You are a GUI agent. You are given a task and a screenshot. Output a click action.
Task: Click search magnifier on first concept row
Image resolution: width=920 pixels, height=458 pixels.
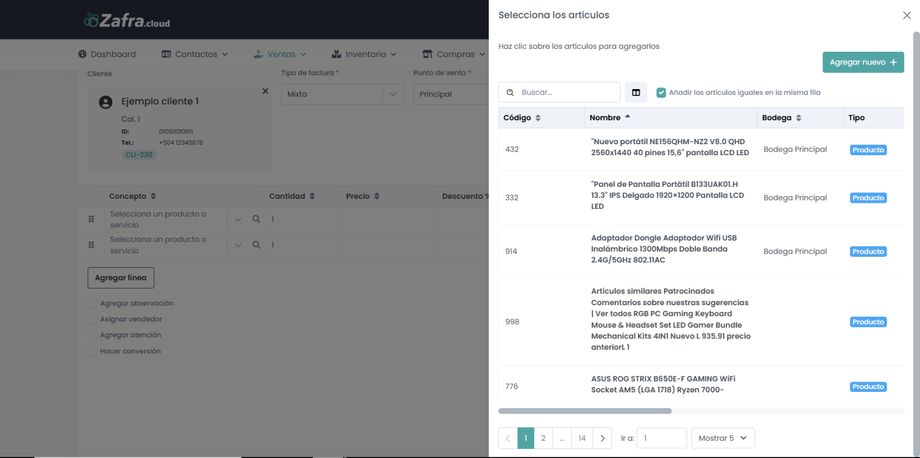pyautogui.click(x=256, y=219)
